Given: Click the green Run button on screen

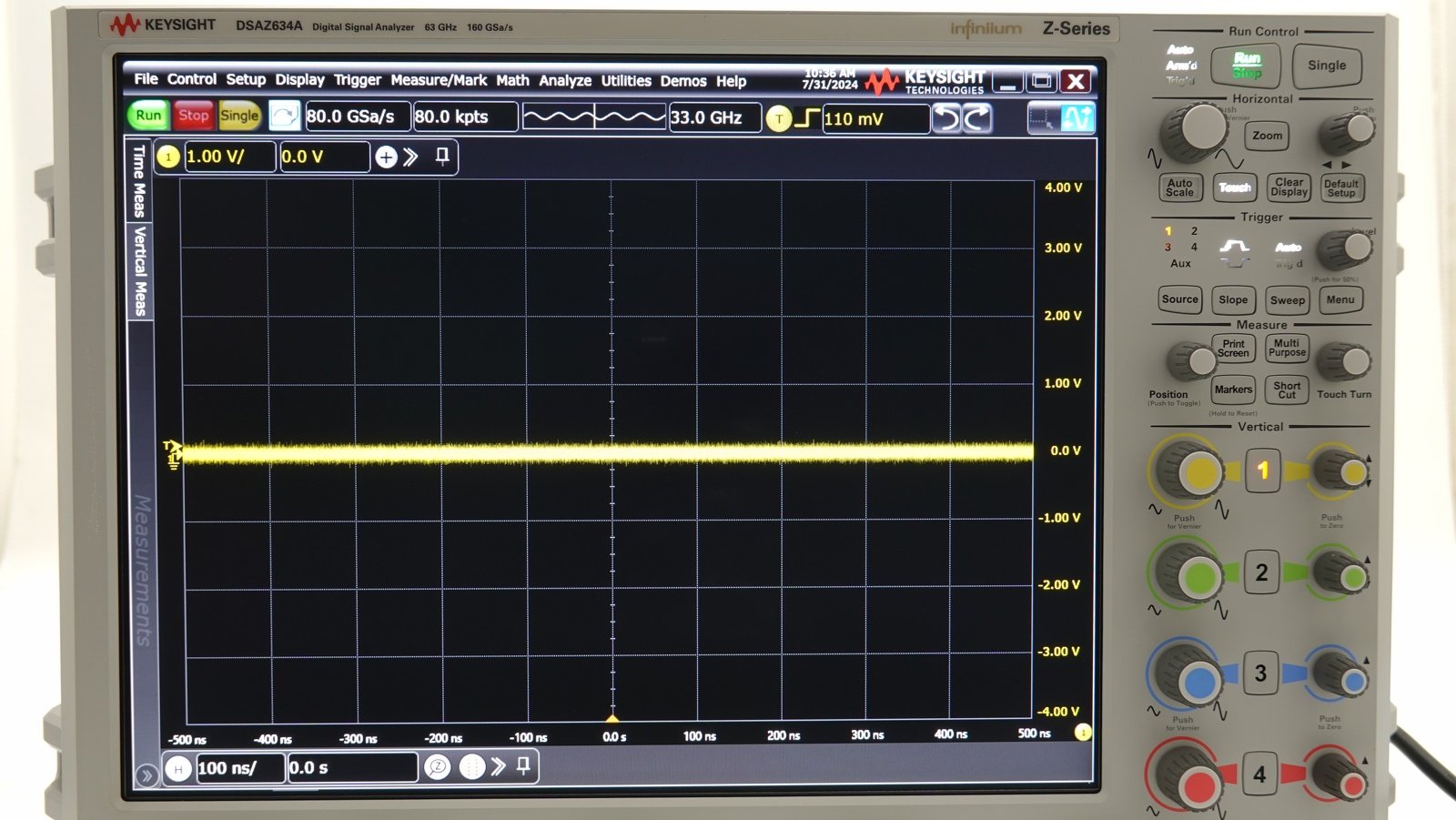Looking at the screenshot, I should point(148,116).
